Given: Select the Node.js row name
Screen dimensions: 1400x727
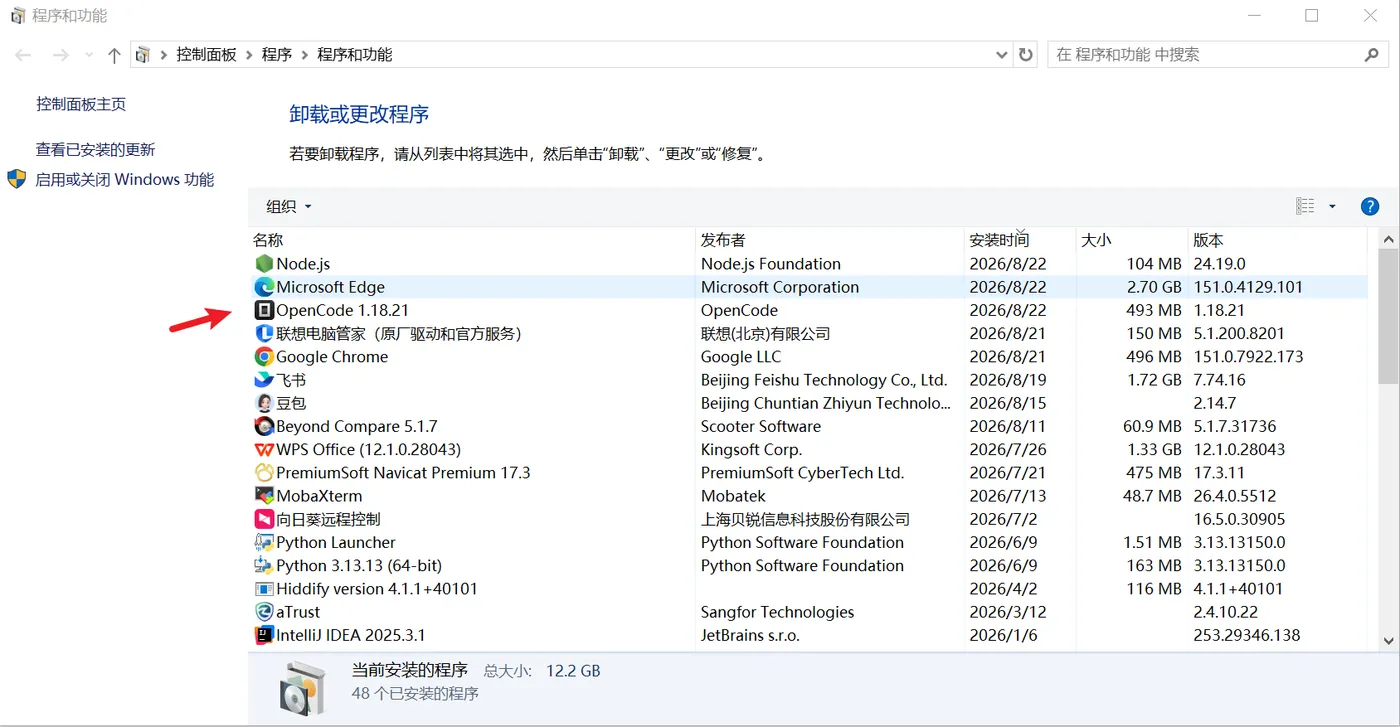Looking at the screenshot, I should click(303, 264).
